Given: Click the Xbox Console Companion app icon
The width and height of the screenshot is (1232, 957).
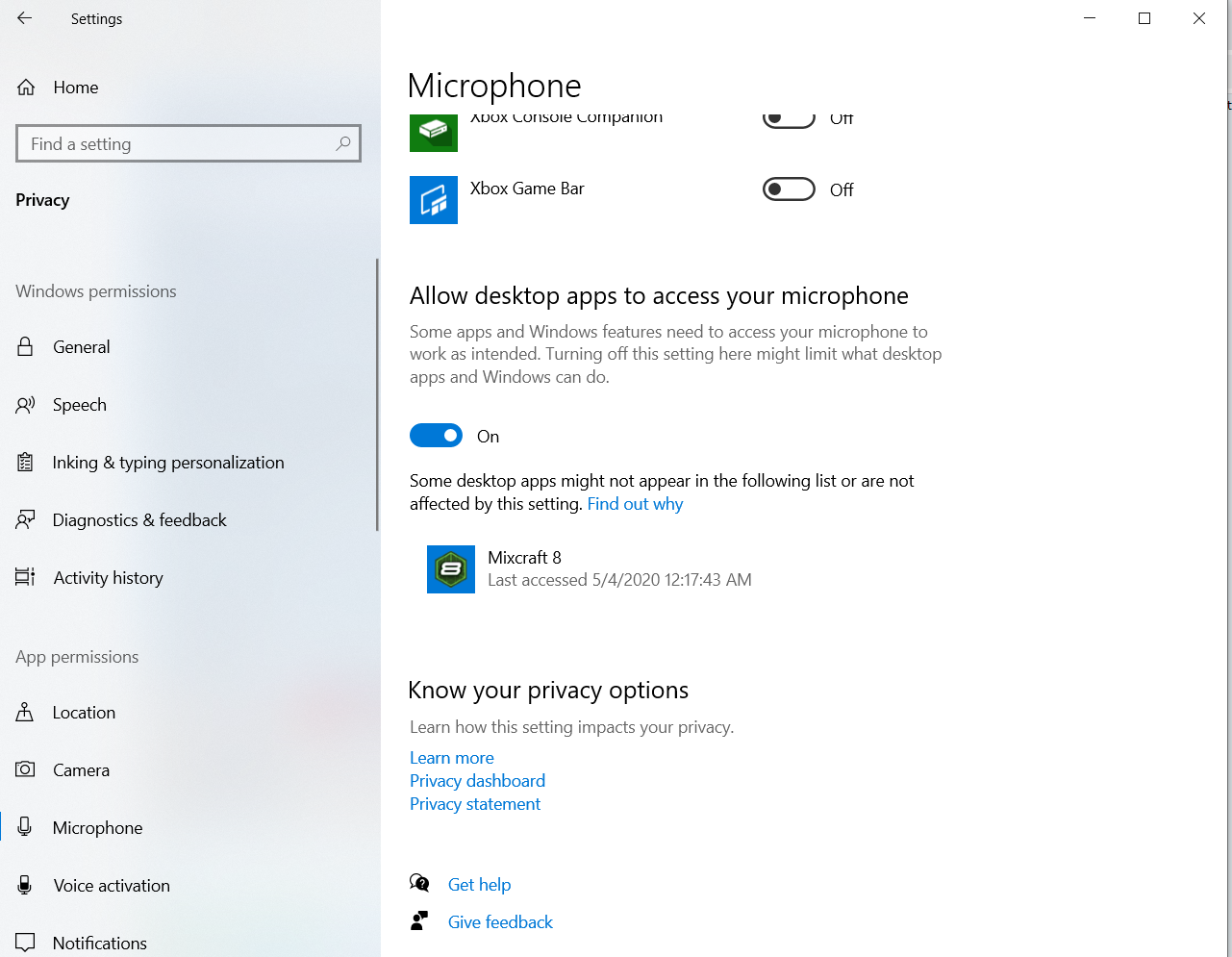Looking at the screenshot, I should (x=434, y=133).
